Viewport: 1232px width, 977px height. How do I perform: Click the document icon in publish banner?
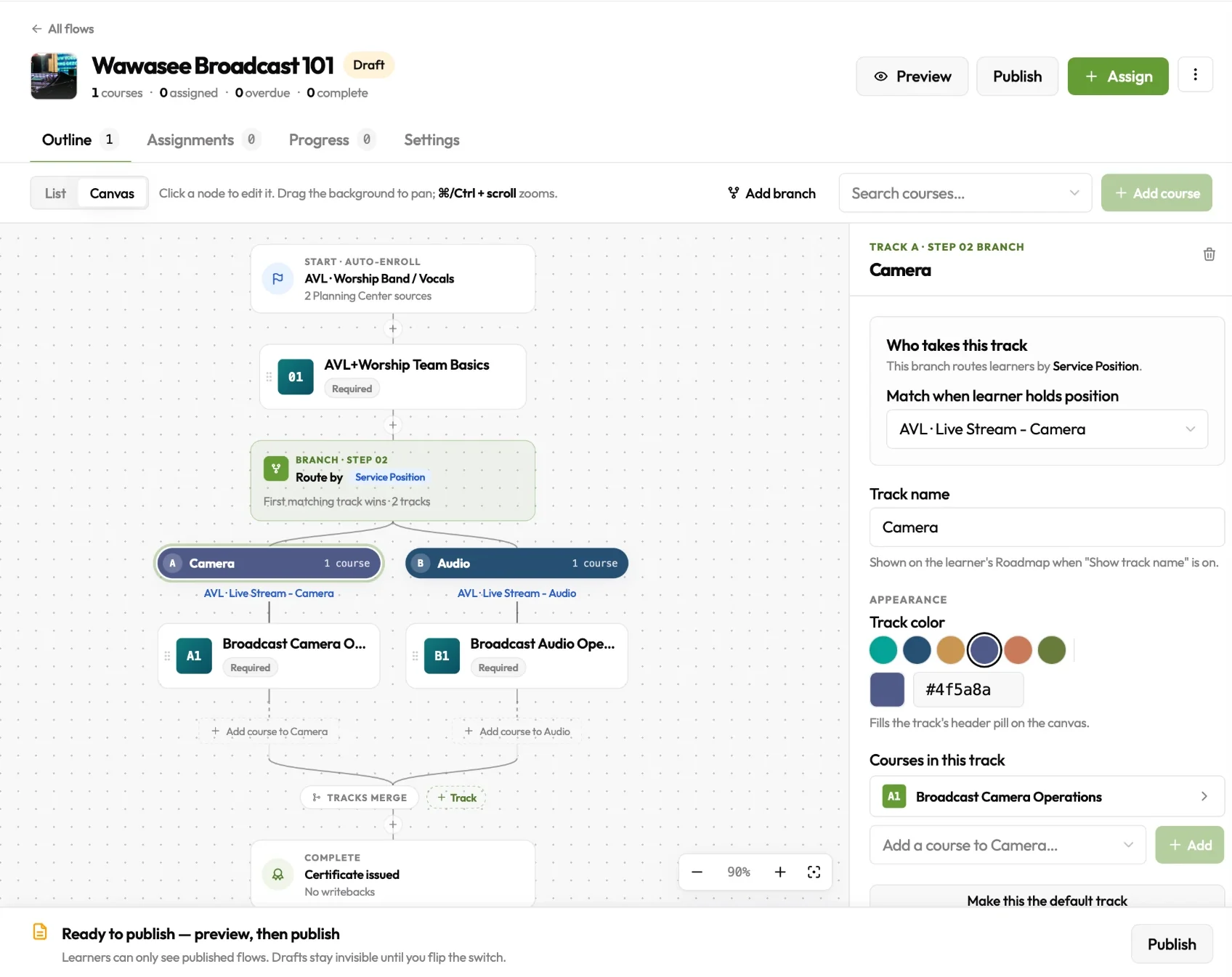point(41,931)
